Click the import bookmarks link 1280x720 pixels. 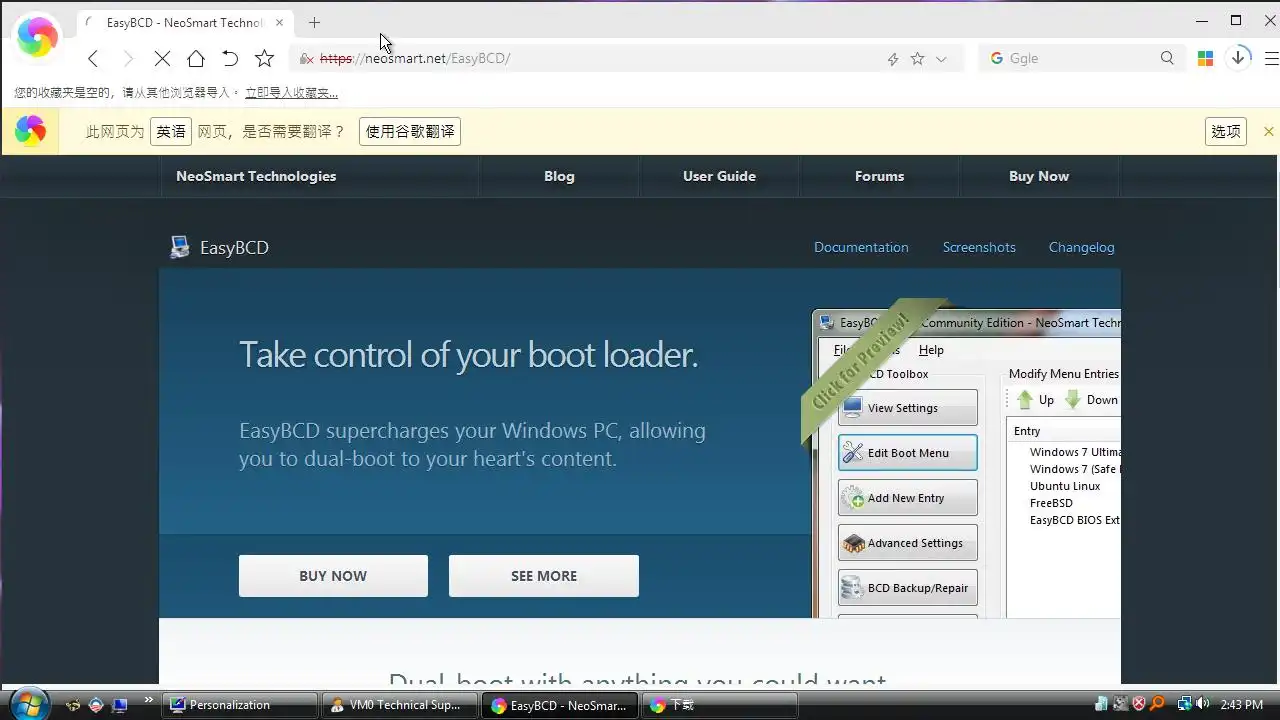point(291,93)
